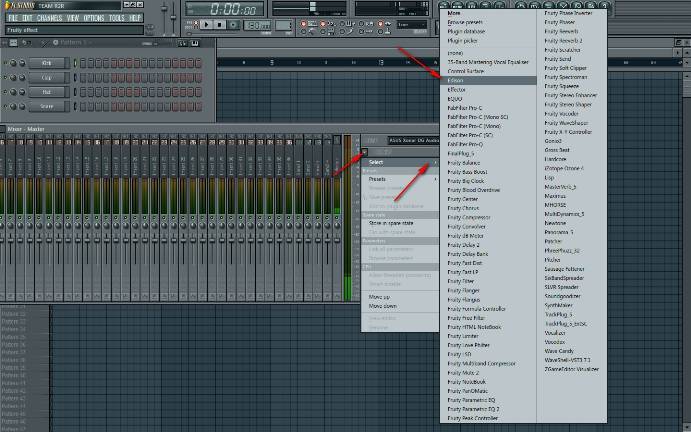Click the Kick channel pan knob
This screenshot has height=432, width=691.
pos(14,63)
